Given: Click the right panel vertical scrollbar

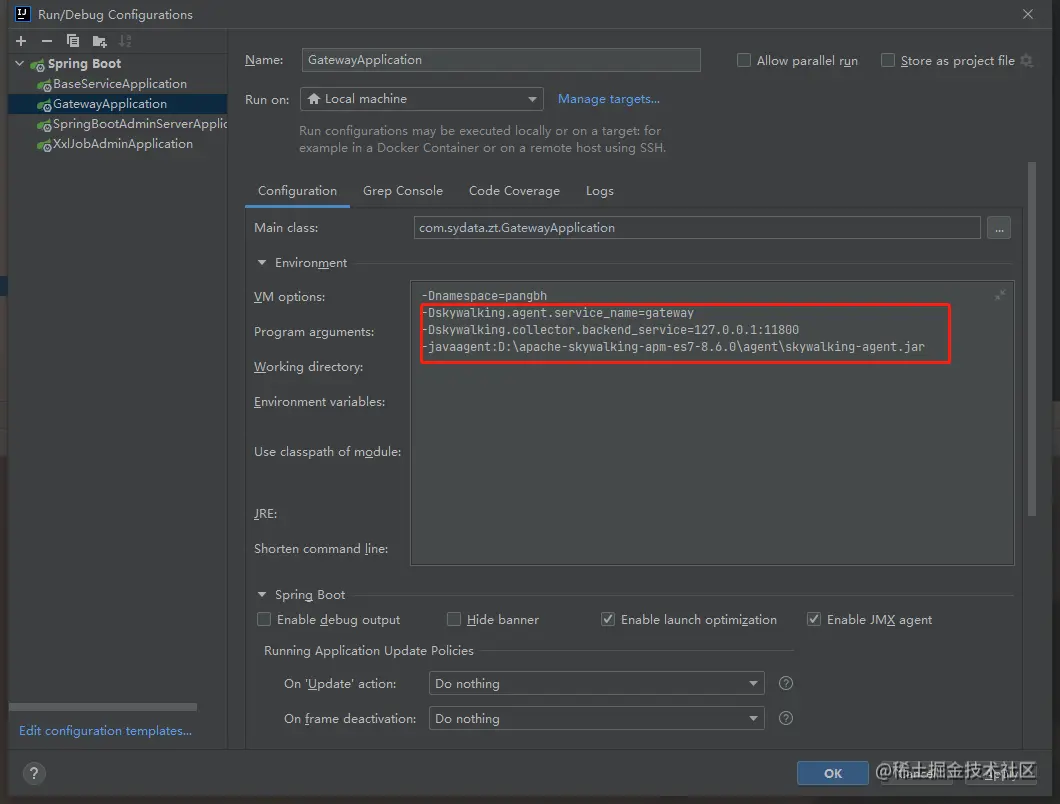Looking at the screenshot, I should 1032,338.
